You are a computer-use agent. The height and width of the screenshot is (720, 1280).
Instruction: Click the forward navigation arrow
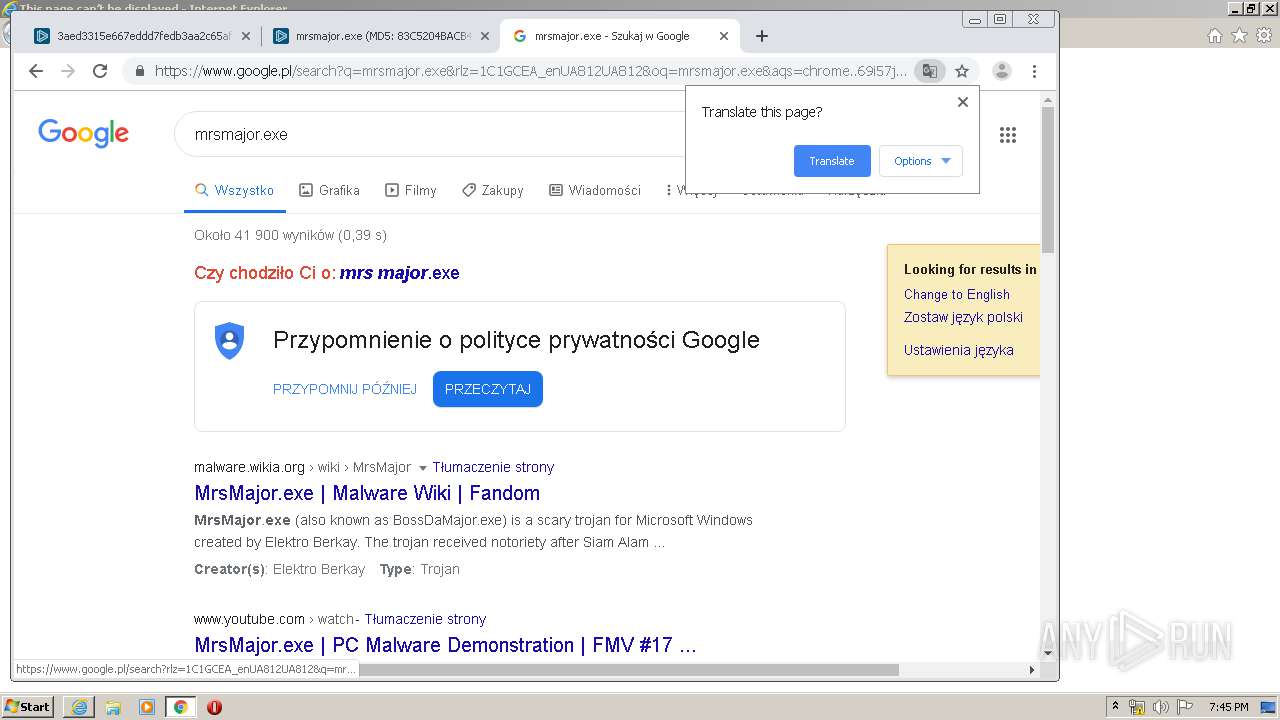click(x=68, y=71)
